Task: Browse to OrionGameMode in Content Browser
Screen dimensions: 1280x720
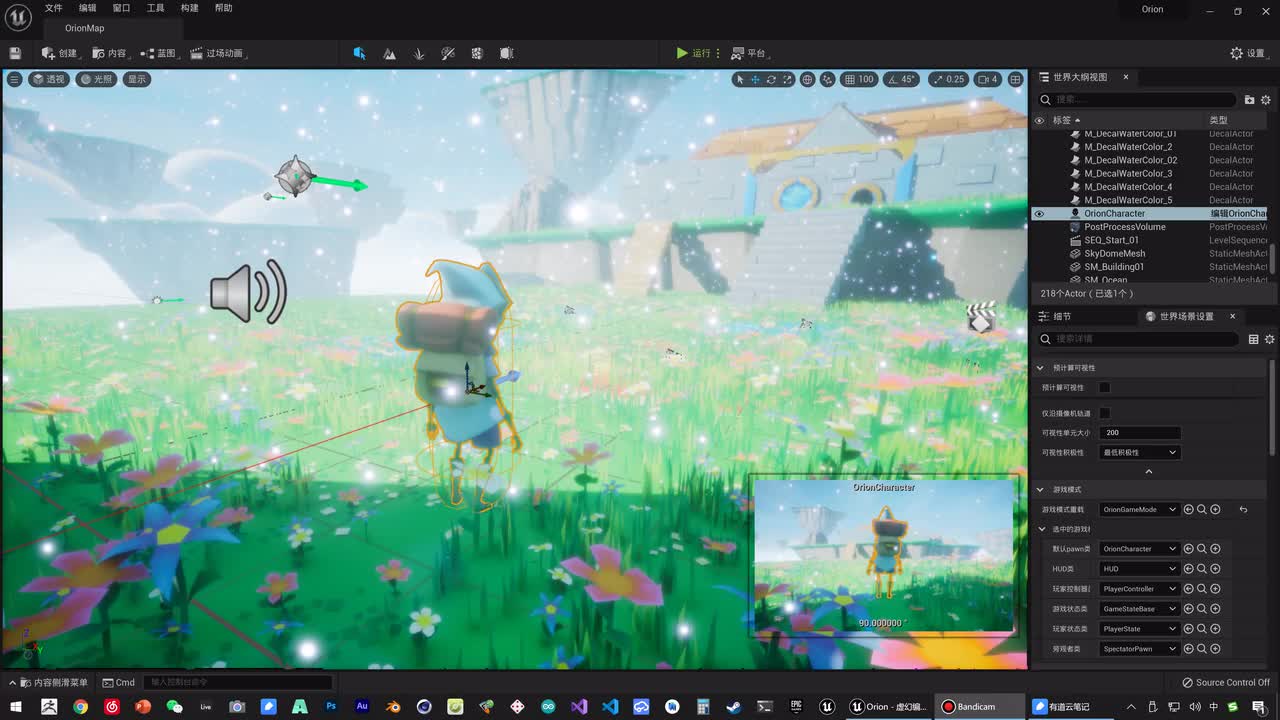Action: click(1202, 510)
